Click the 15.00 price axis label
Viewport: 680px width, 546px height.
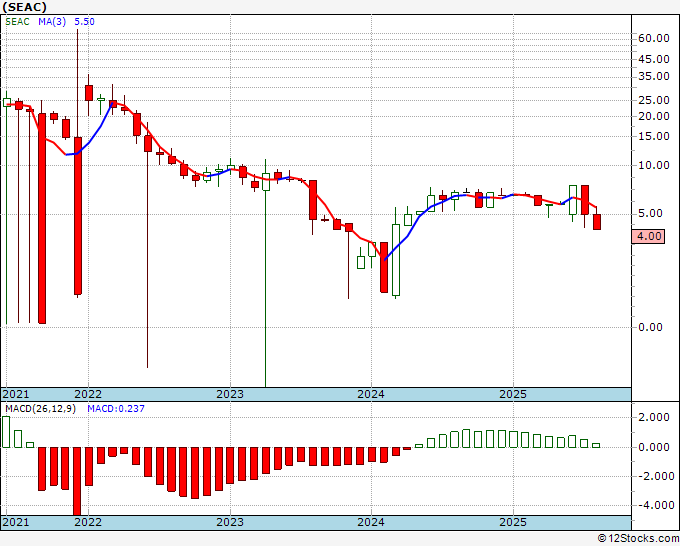[x=654, y=136]
